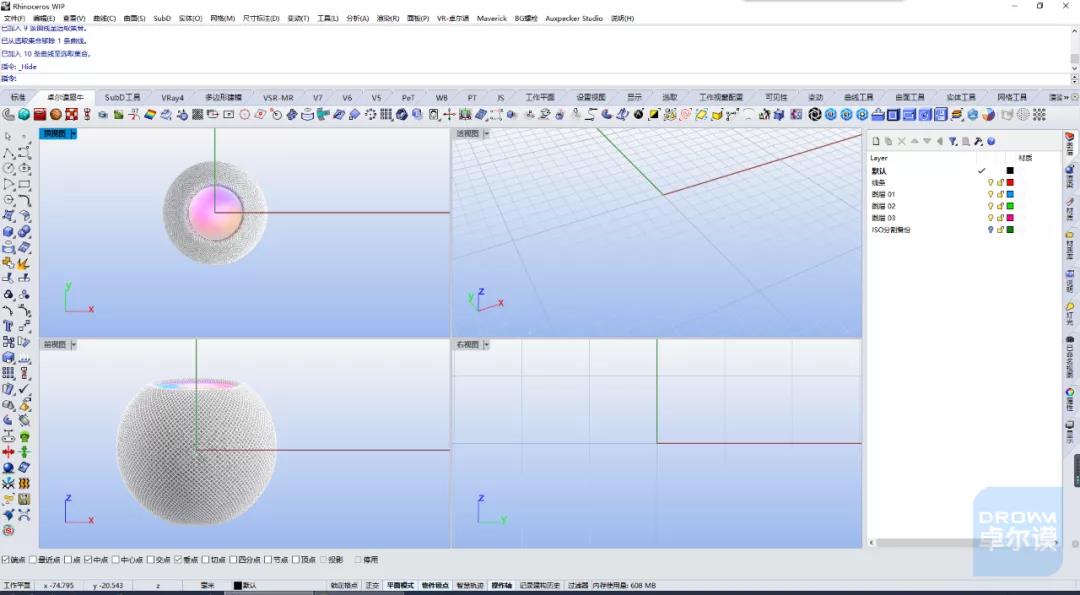Viewport: 1080px width, 595px height.
Task: Select the ISO分割备份 layer row
Action: pyautogui.click(x=964, y=229)
